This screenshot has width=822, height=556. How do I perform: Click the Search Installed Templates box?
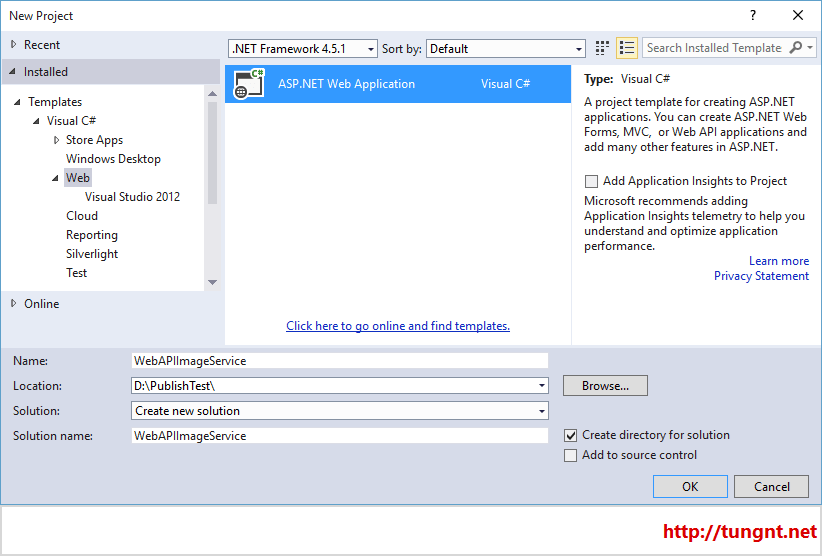tap(714, 48)
